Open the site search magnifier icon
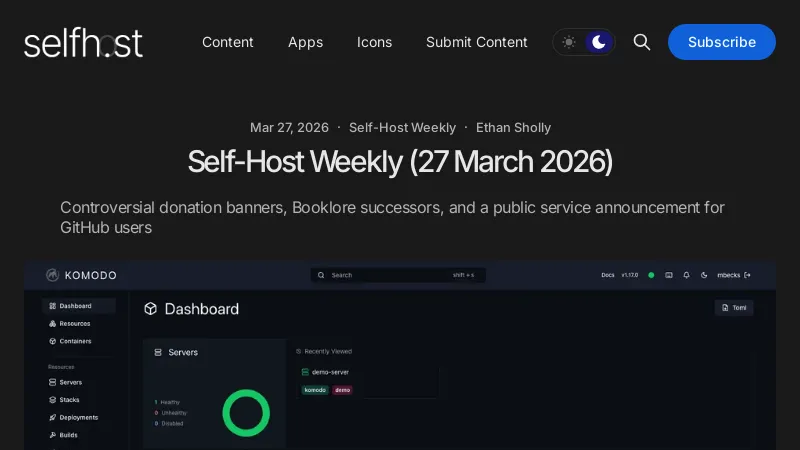800x450 pixels. (x=642, y=42)
